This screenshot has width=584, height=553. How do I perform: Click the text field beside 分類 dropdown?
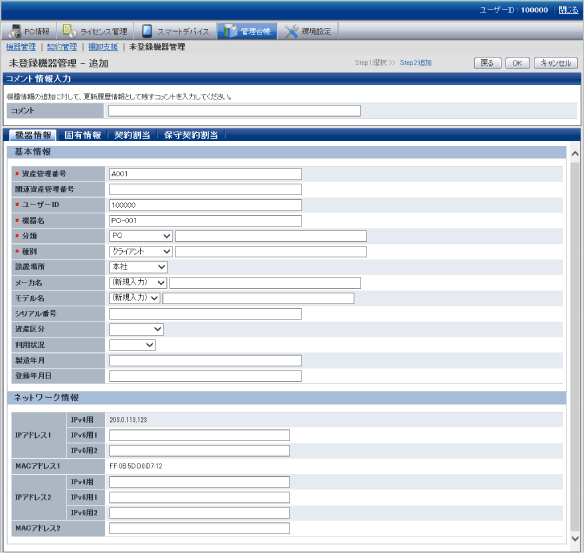[x=271, y=236]
